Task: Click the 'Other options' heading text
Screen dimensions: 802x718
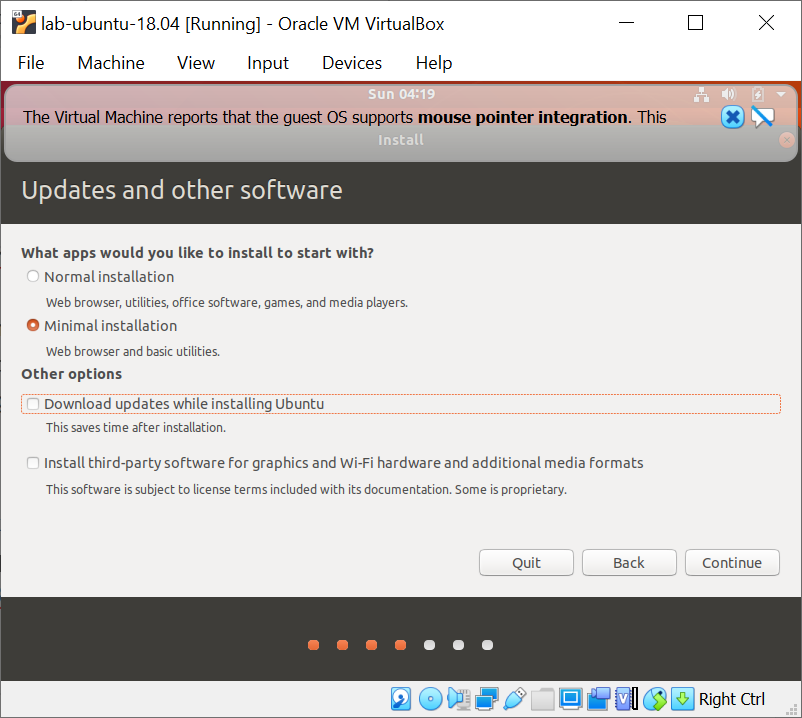Action: tap(72, 374)
